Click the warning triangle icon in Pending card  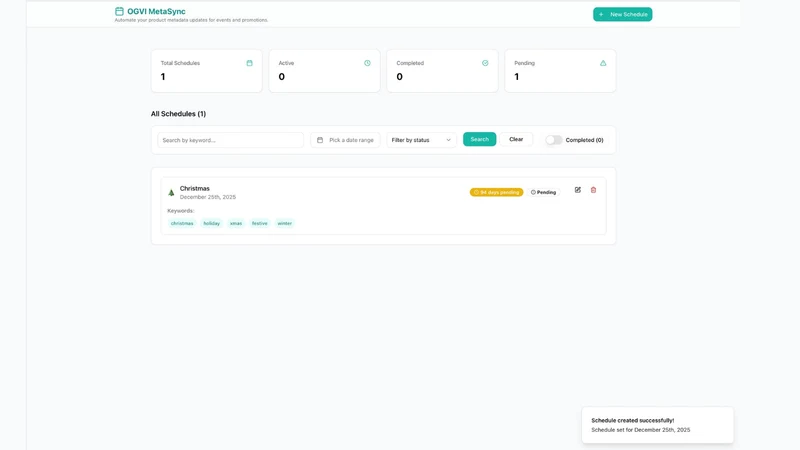click(603, 63)
